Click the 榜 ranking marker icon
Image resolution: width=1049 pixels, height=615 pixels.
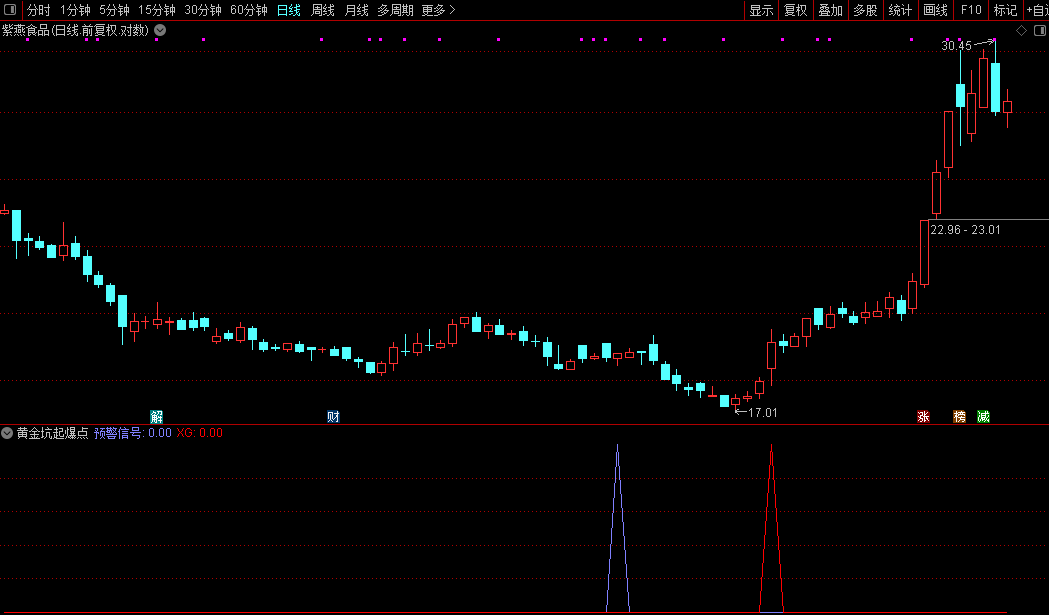959,417
